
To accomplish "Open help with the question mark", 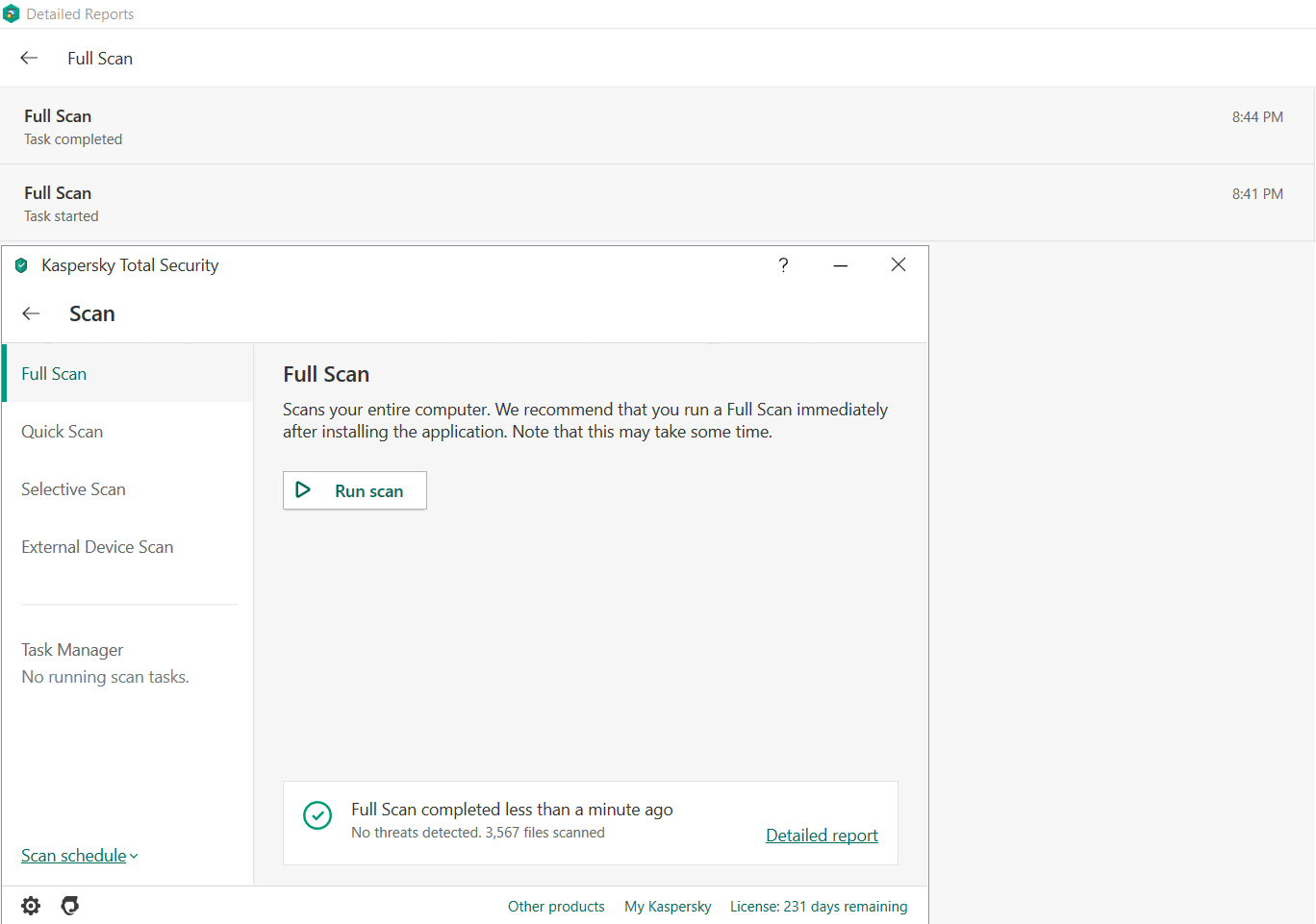I will [783, 265].
